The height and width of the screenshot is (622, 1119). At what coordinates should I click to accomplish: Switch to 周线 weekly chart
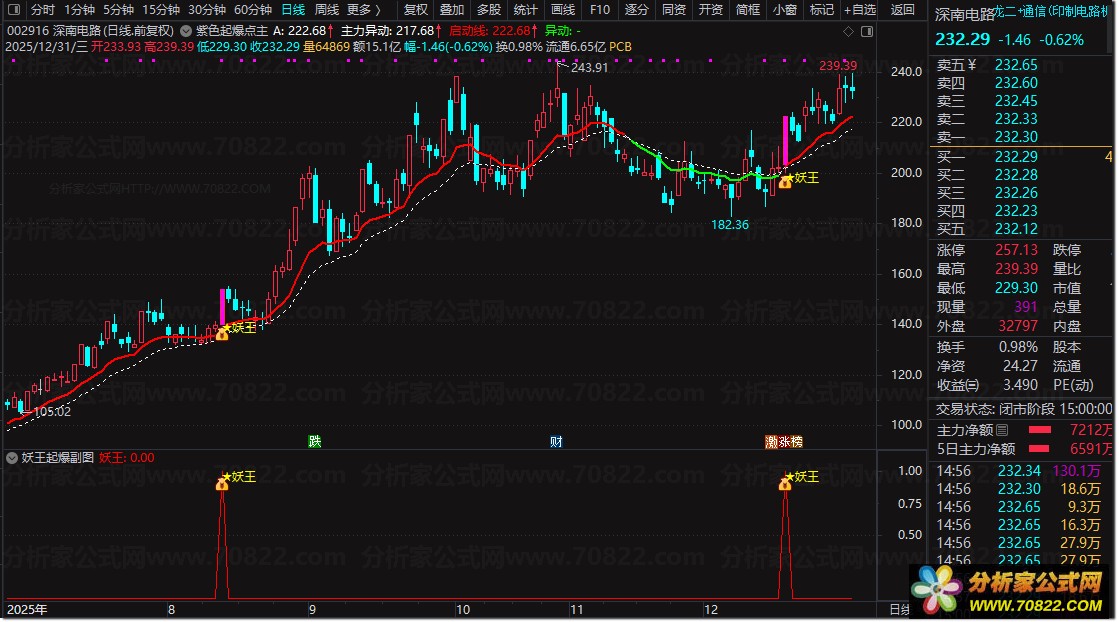[x=327, y=10]
